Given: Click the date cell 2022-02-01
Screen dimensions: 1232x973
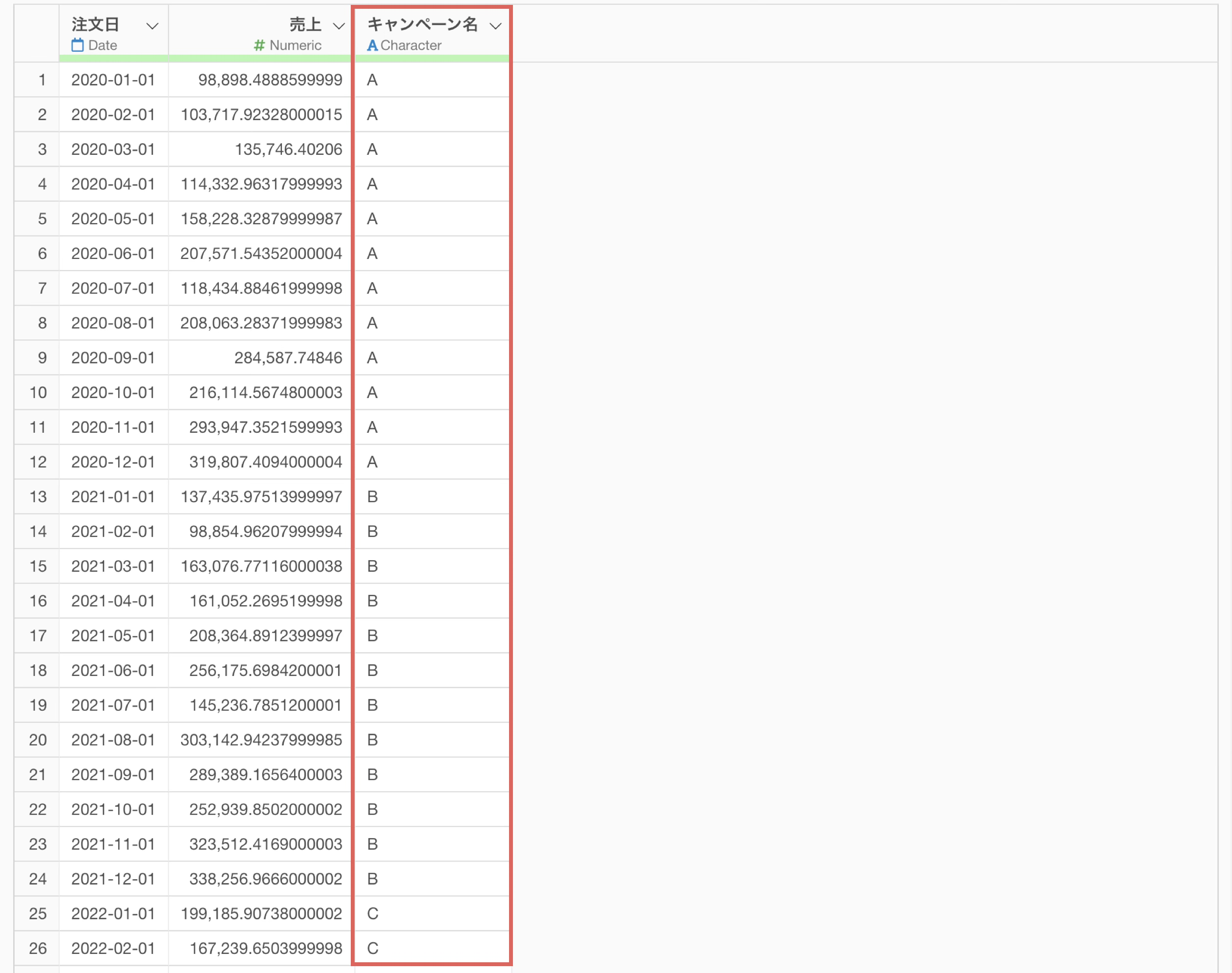Looking at the screenshot, I should (x=113, y=949).
